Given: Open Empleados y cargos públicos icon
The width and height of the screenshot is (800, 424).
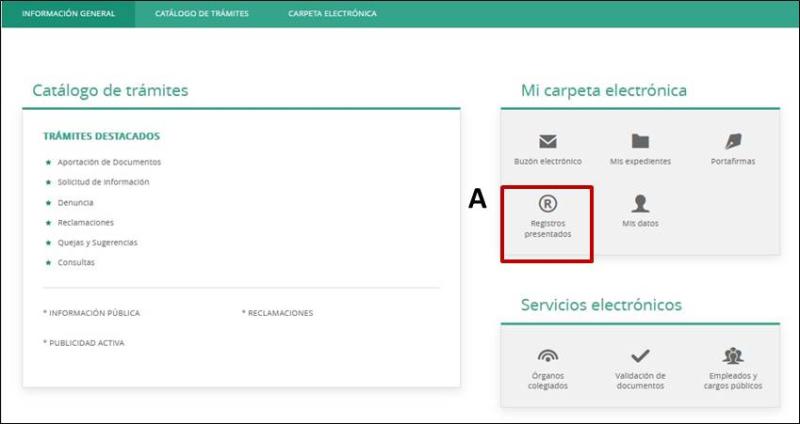Looking at the screenshot, I should click(732, 356).
